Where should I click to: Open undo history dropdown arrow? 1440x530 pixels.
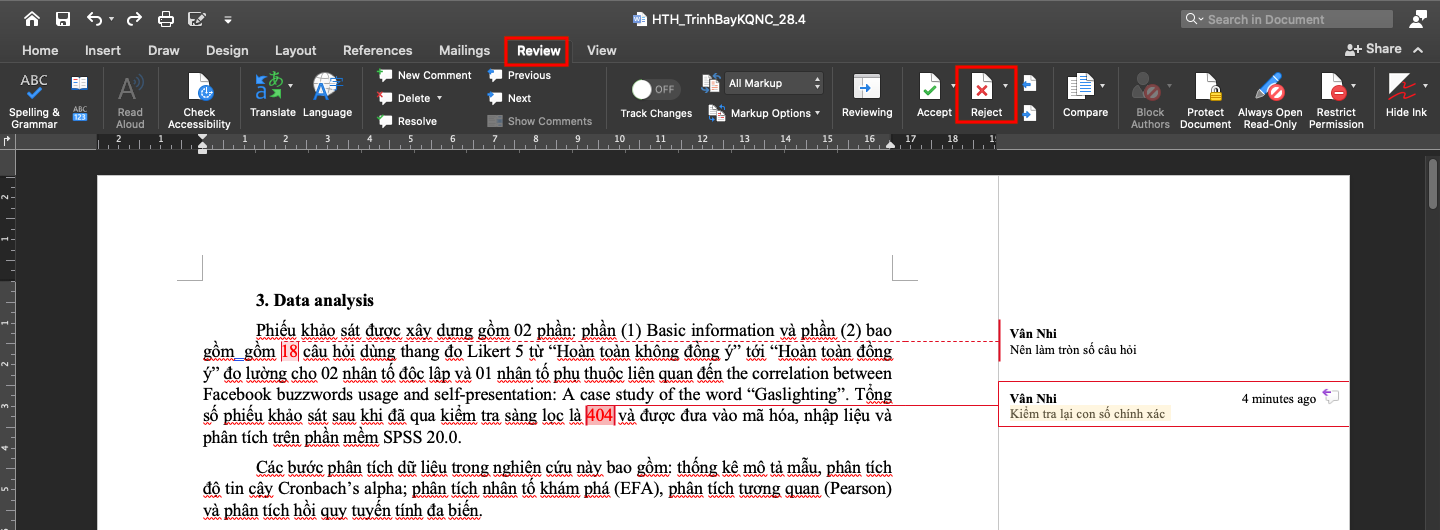(111, 19)
